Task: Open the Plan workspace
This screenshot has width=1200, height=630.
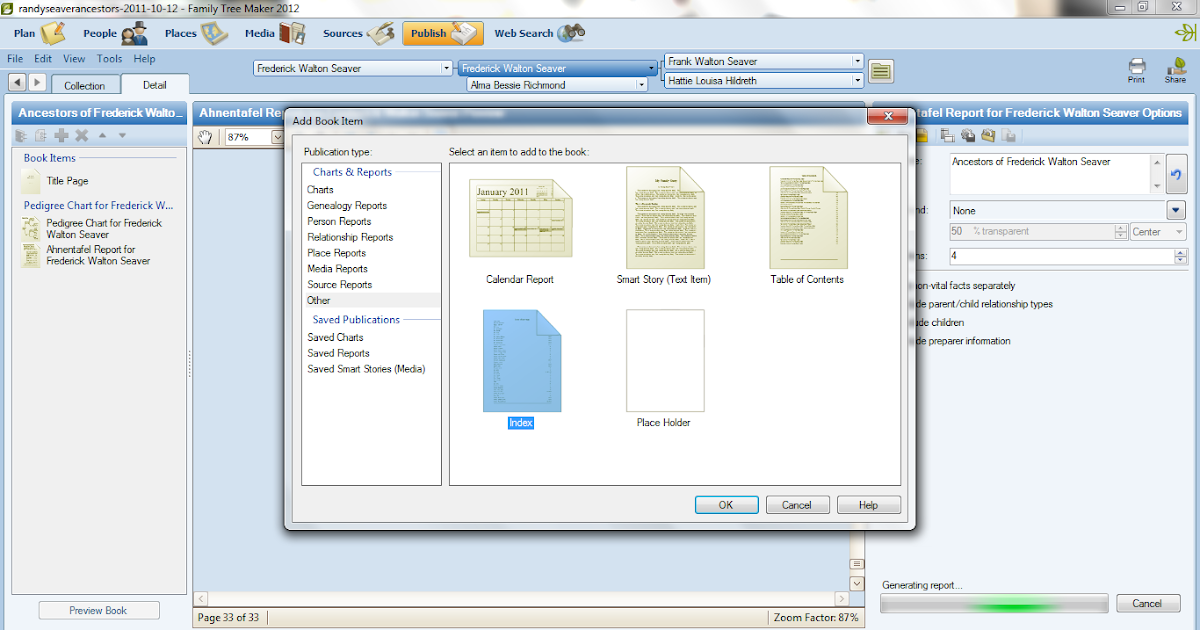Action: 38,33
